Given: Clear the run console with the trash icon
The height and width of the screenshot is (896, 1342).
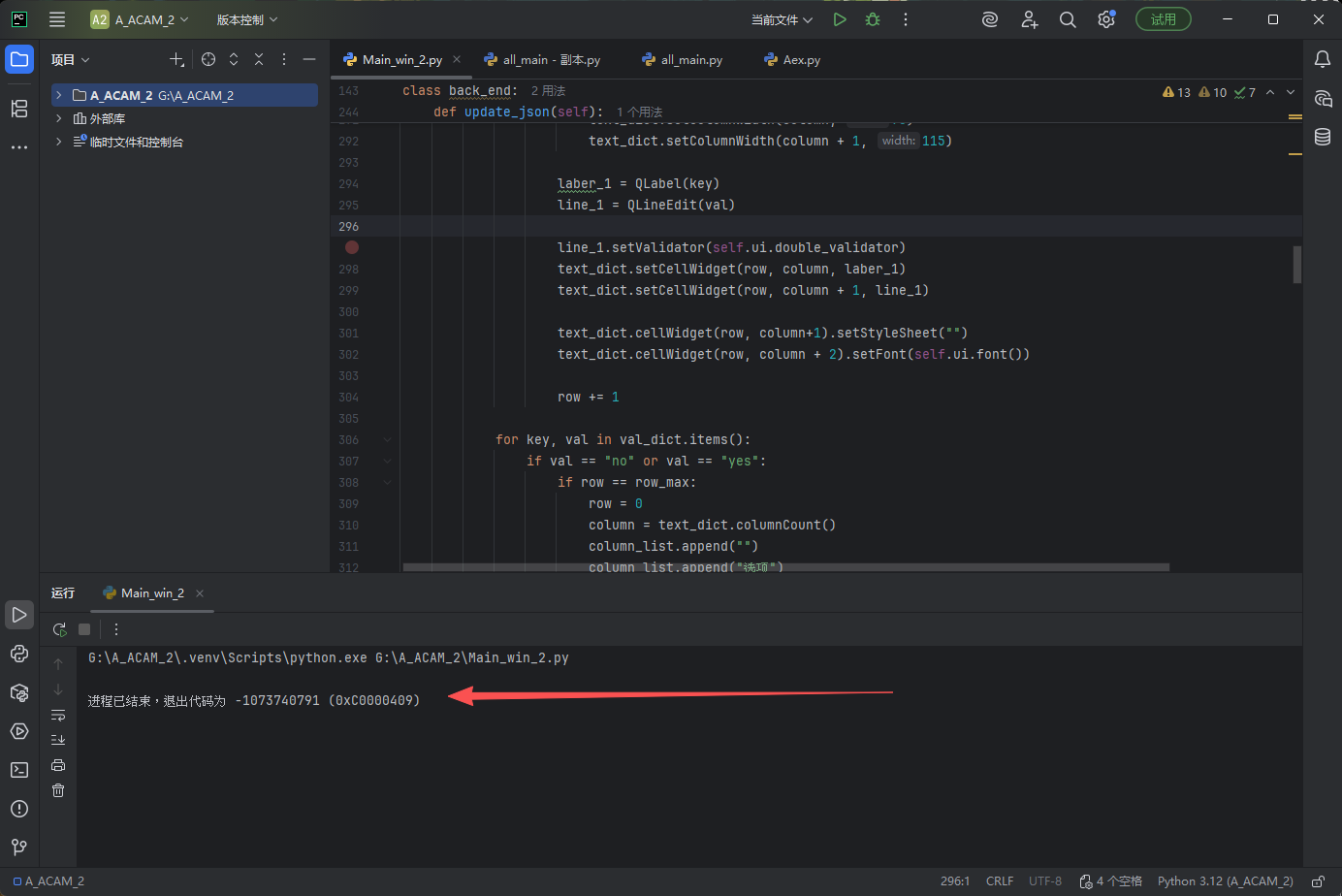Looking at the screenshot, I should pos(58,790).
